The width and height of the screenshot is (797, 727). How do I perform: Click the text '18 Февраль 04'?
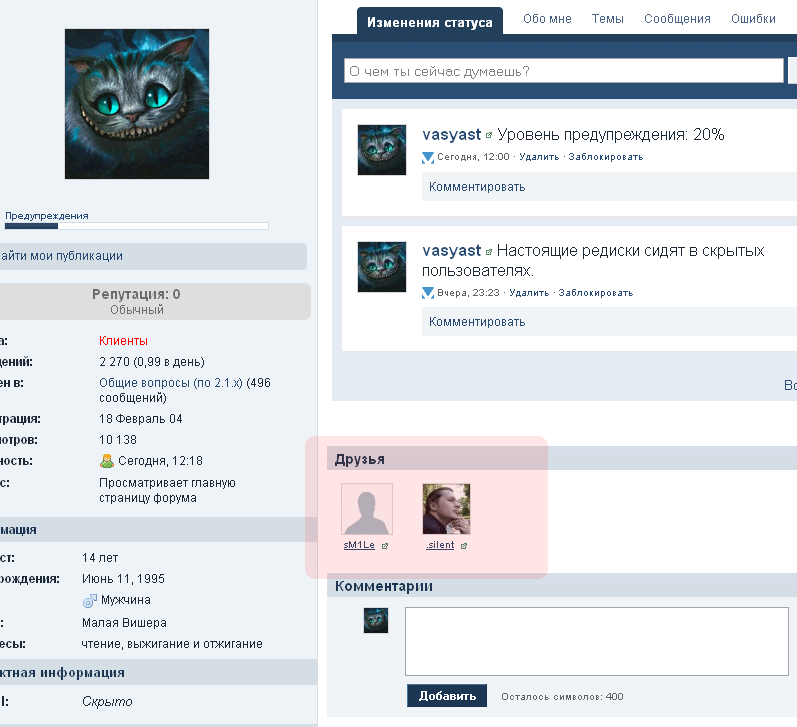141,419
